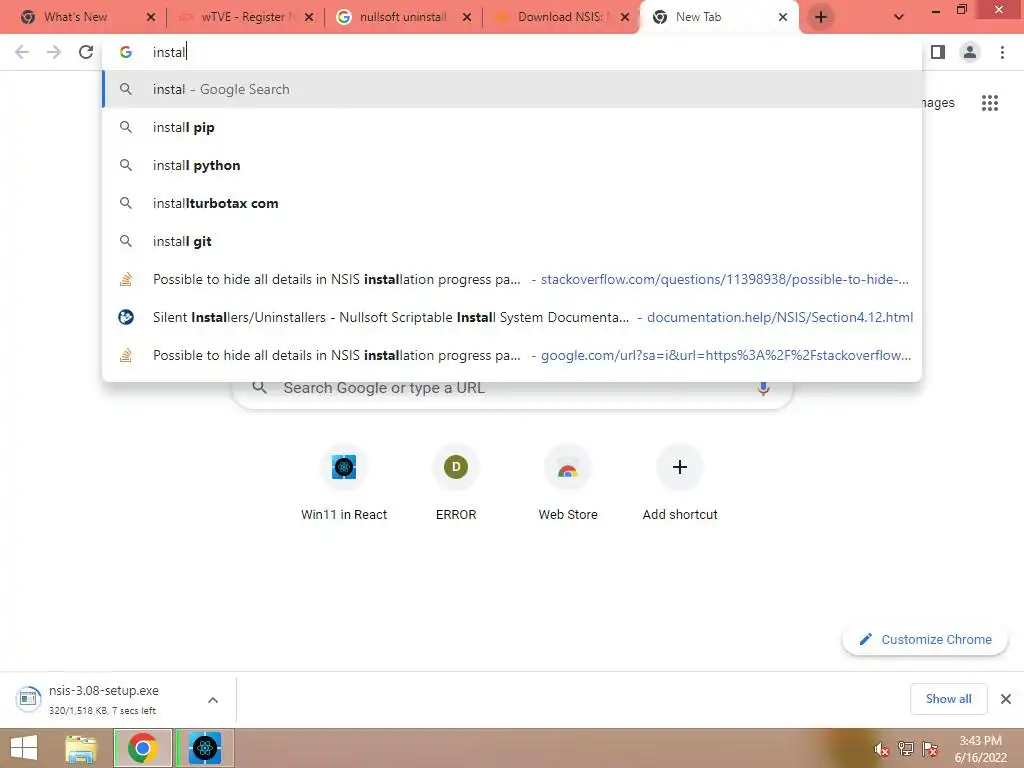Open File Explorer from the taskbar
The image size is (1024, 768).
[81, 748]
